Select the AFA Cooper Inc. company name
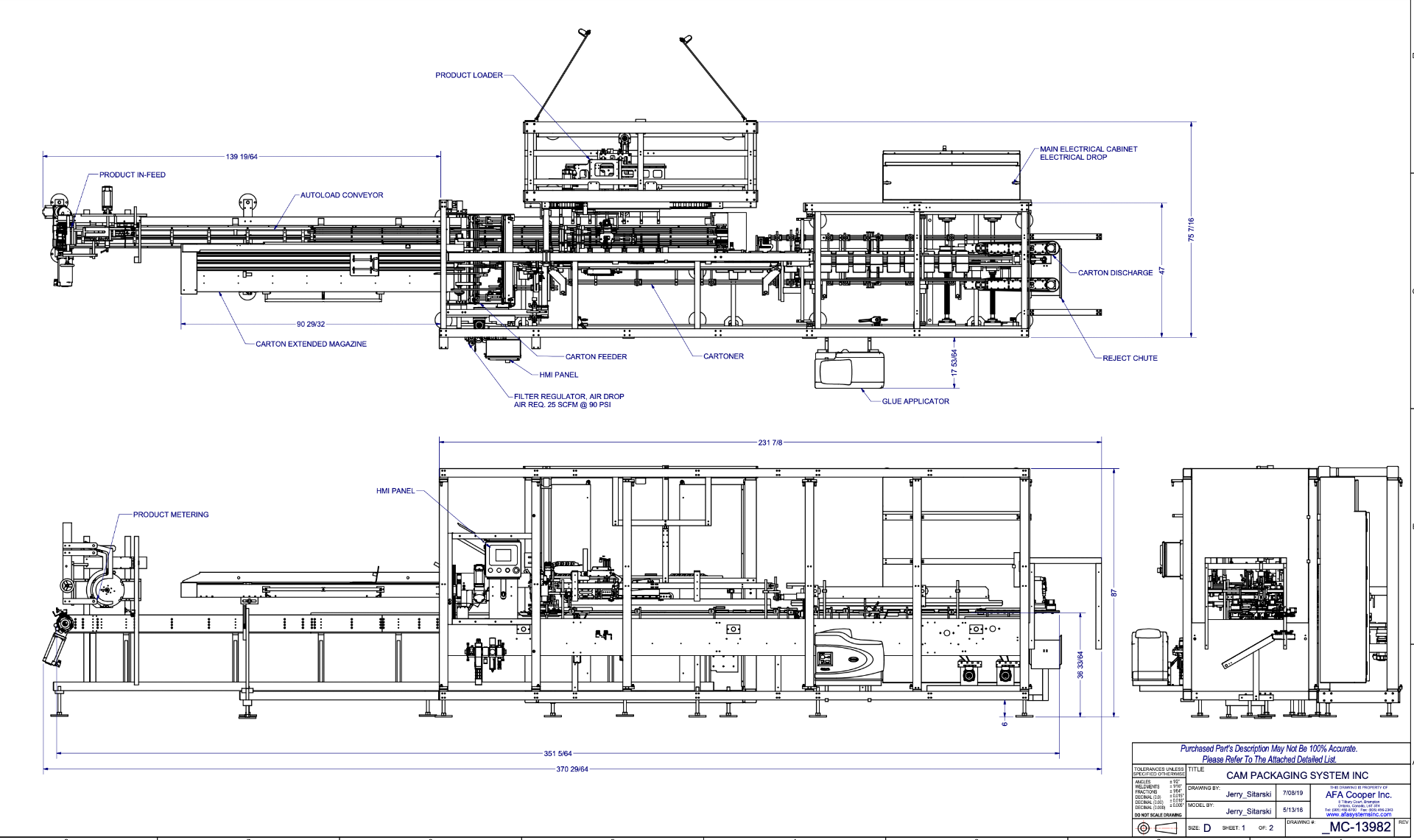This screenshot has height=840, width=1414. [x=1359, y=795]
